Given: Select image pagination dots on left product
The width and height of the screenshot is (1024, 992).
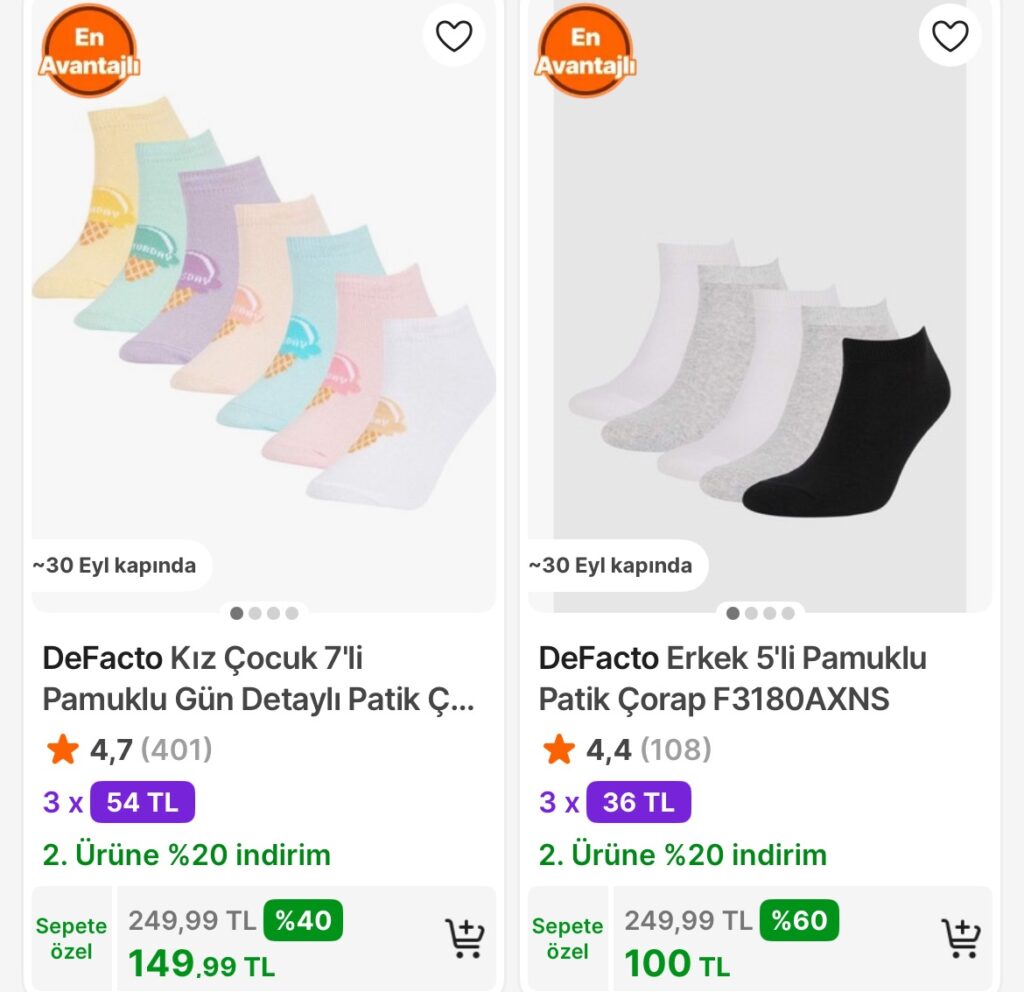Looking at the screenshot, I should [x=264, y=613].
